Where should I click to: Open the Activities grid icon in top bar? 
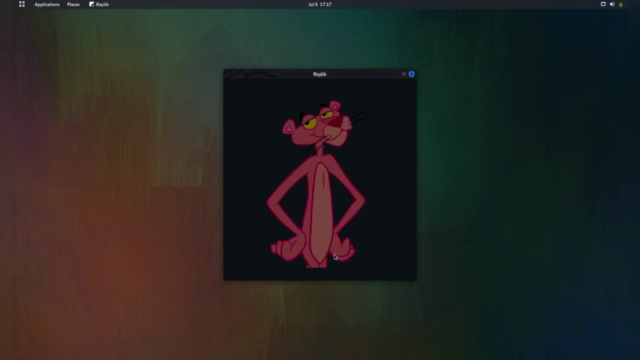click(22, 4)
